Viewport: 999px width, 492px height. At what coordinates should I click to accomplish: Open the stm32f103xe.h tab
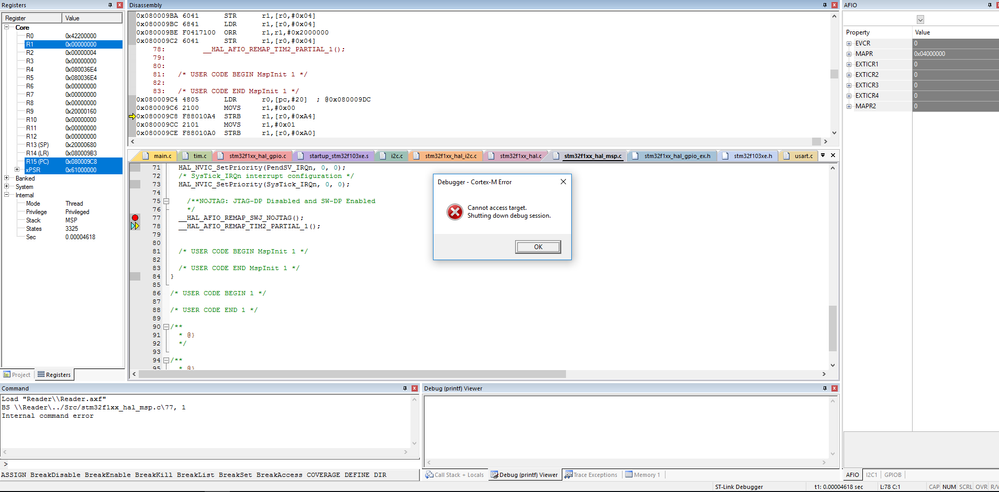coord(749,156)
